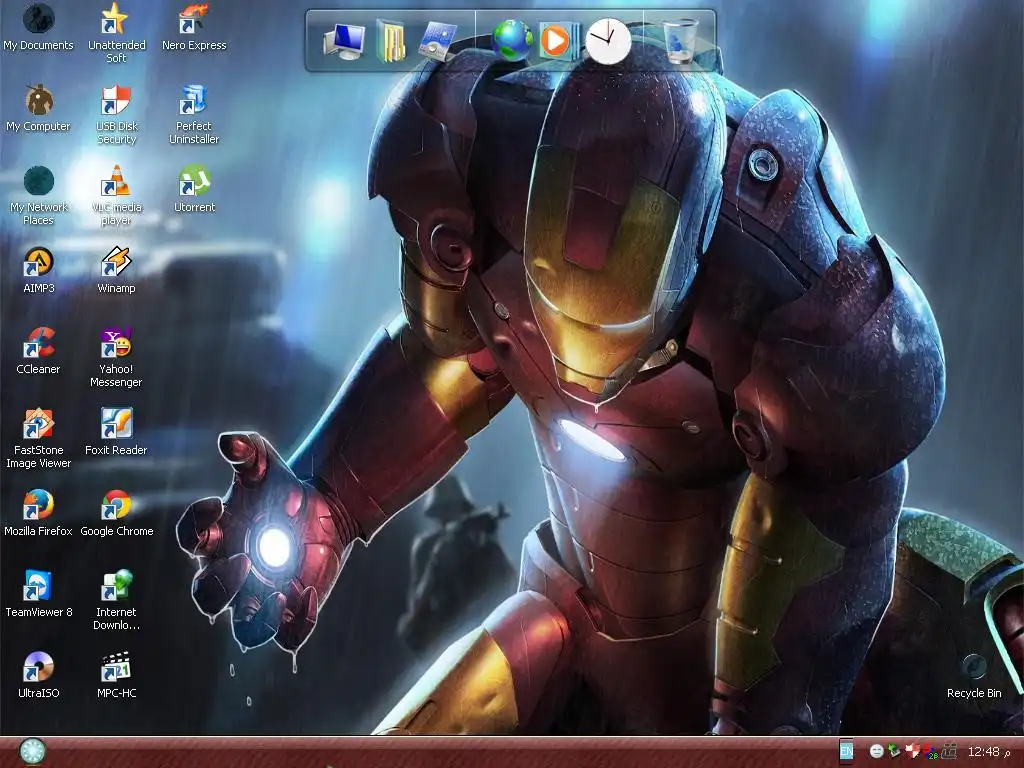Open the EN language bar indicator
1024x768 pixels.
pos(846,751)
